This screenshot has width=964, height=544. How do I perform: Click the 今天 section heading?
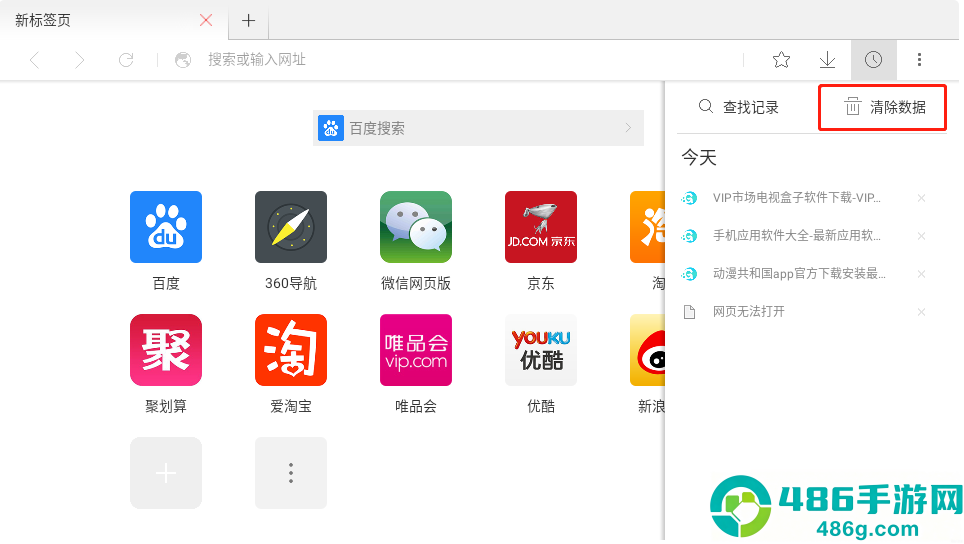699,157
